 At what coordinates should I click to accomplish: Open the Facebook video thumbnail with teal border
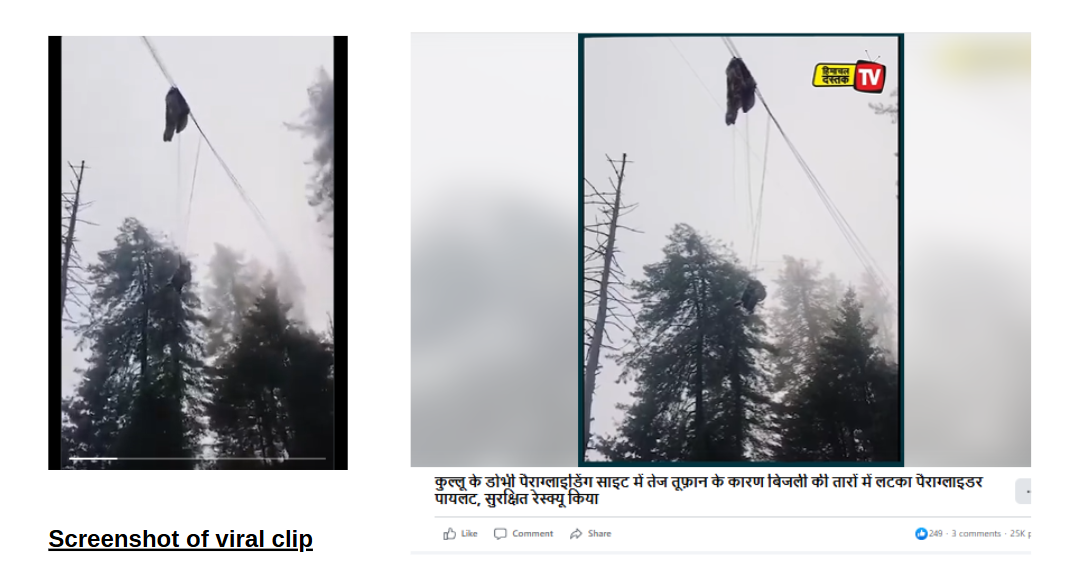741,250
